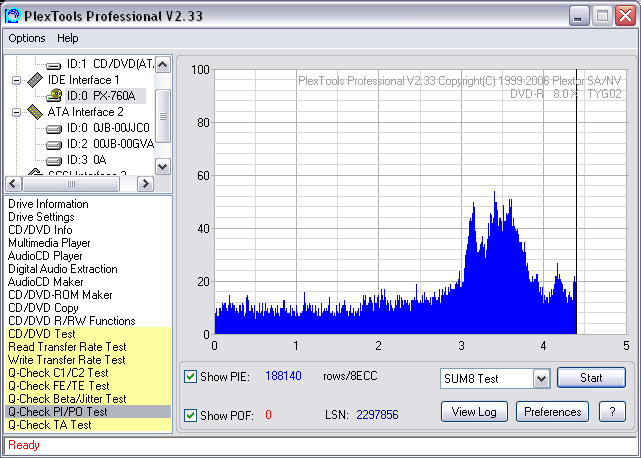Click the device tree scroll-down arrow
Viewport: 641px width, 458px height.
coord(163,167)
